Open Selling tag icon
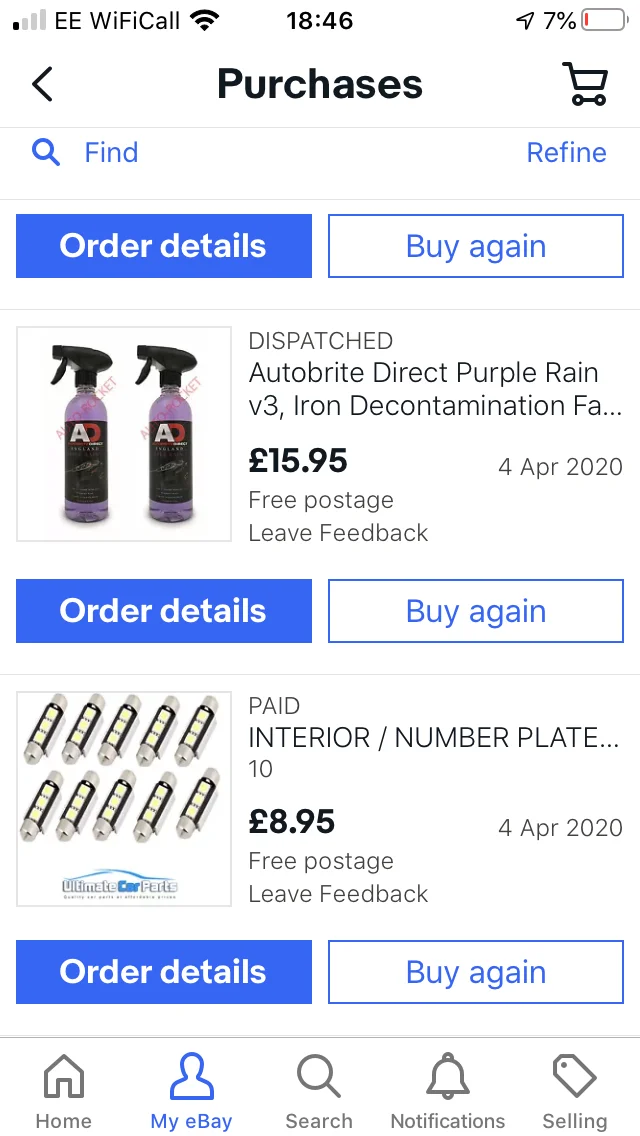 coord(575,1078)
